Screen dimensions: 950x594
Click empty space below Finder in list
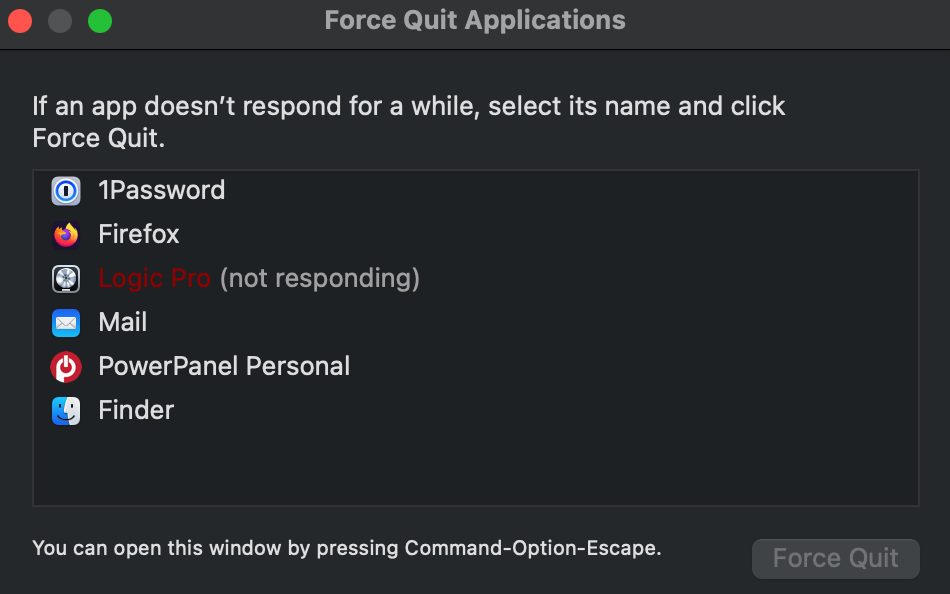475,465
